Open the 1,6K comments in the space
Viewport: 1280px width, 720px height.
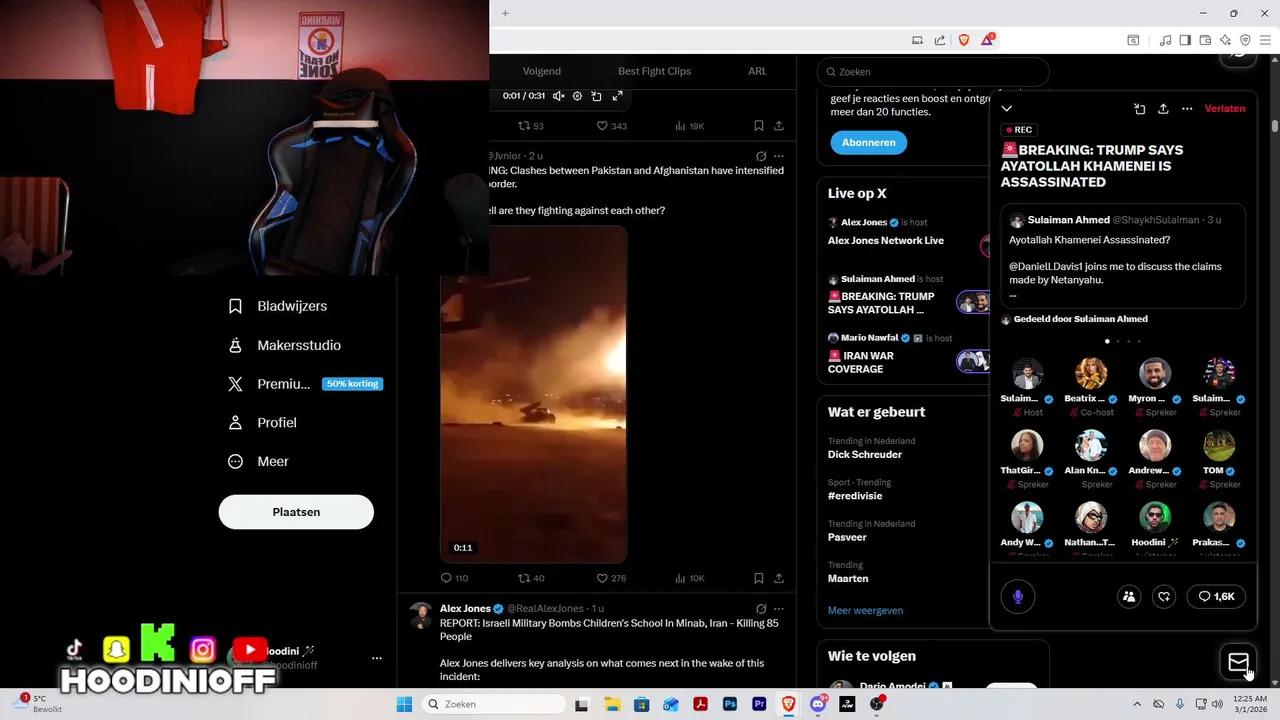click(1216, 597)
